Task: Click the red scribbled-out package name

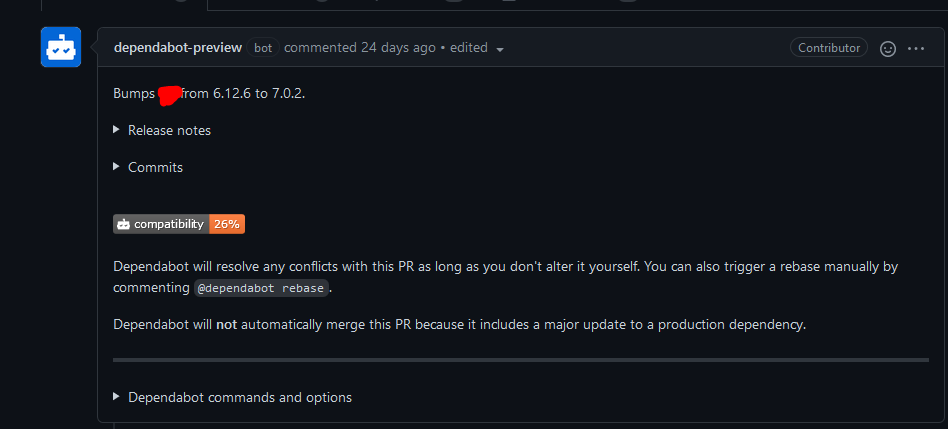Action: click(169, 95)
